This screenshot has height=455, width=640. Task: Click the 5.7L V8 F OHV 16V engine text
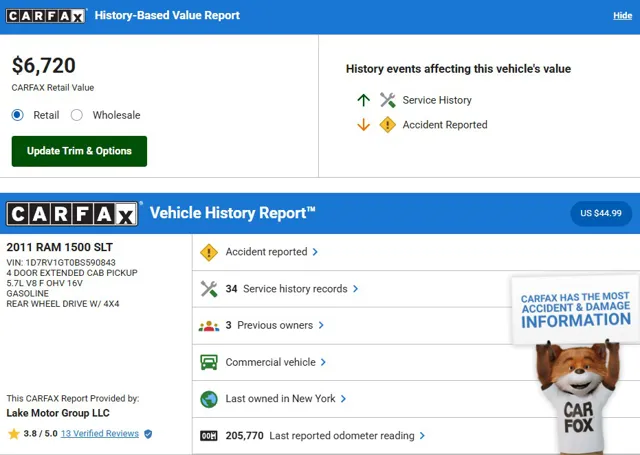tap(44, 283)
